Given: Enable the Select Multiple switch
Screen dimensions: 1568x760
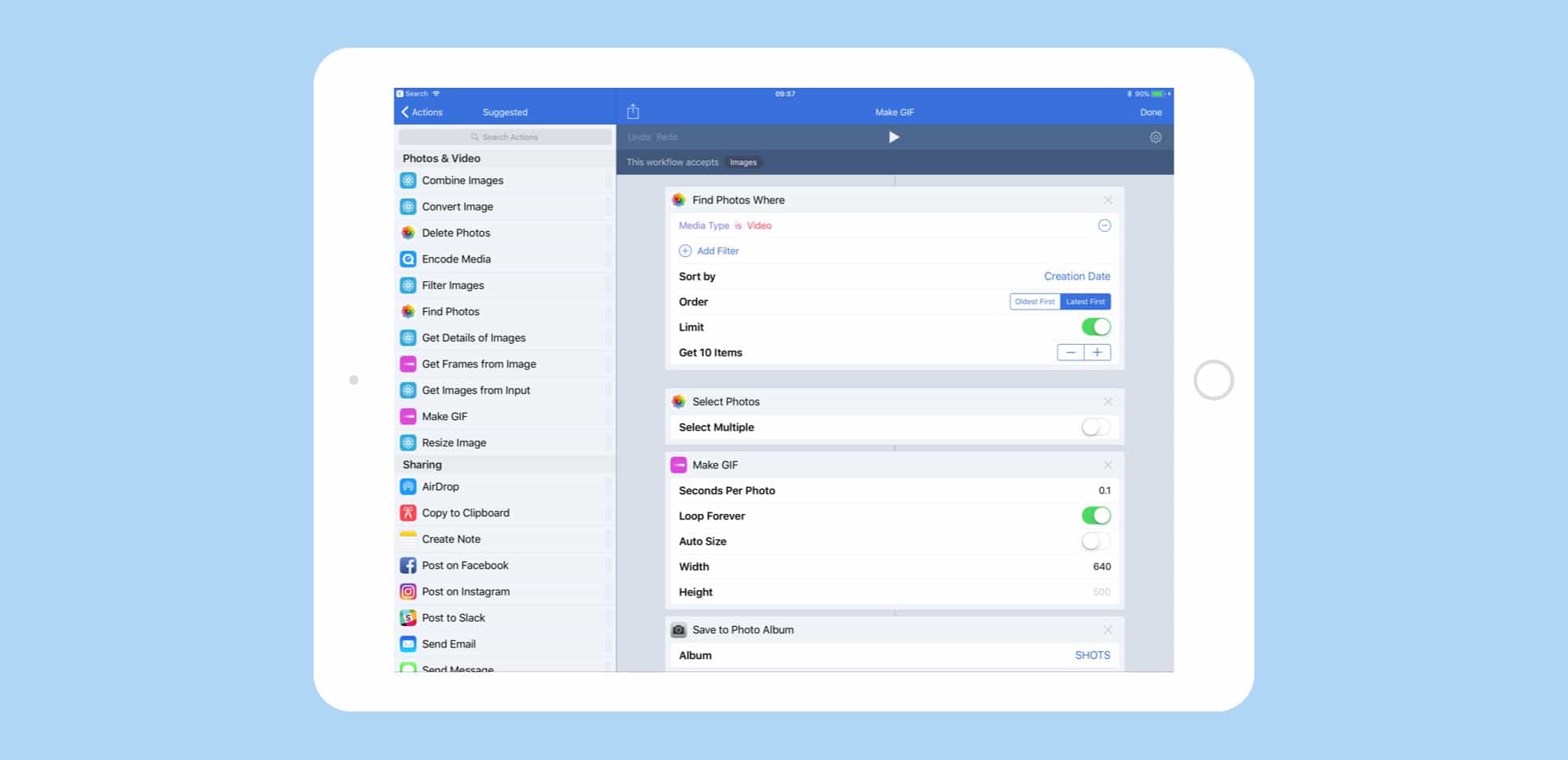Looking at the screenshot, I should [1095, 427].
